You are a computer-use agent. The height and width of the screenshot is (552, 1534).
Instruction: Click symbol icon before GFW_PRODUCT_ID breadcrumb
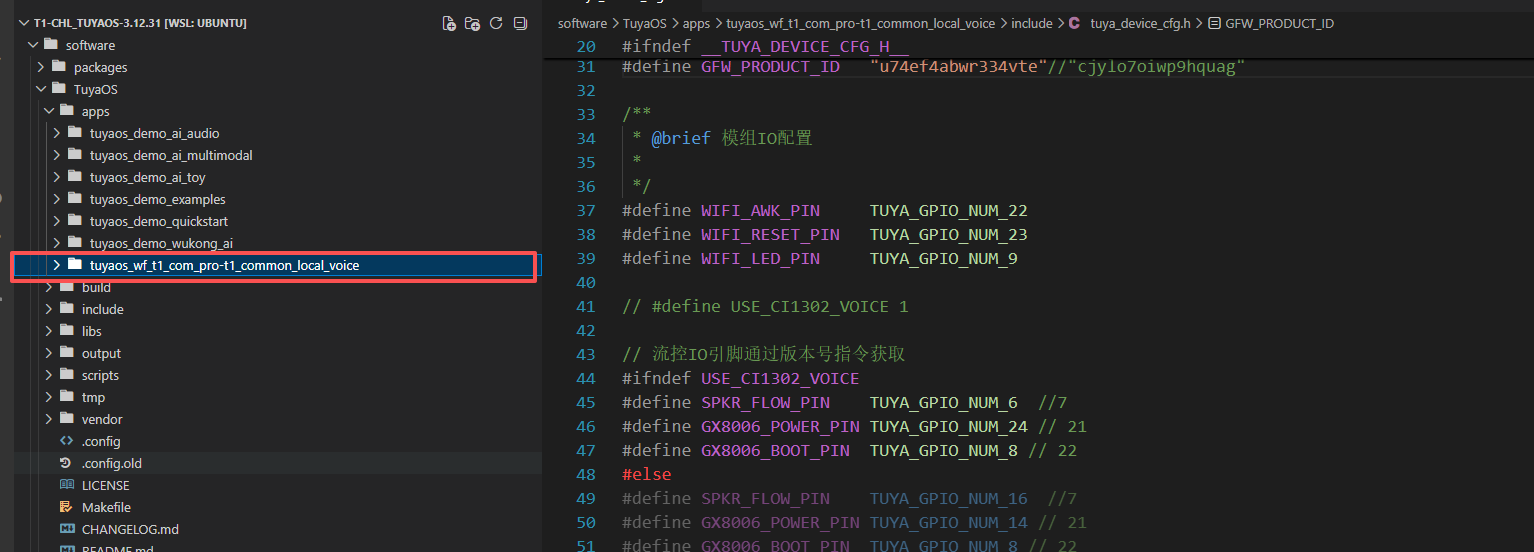click(x=1214, y=23)
